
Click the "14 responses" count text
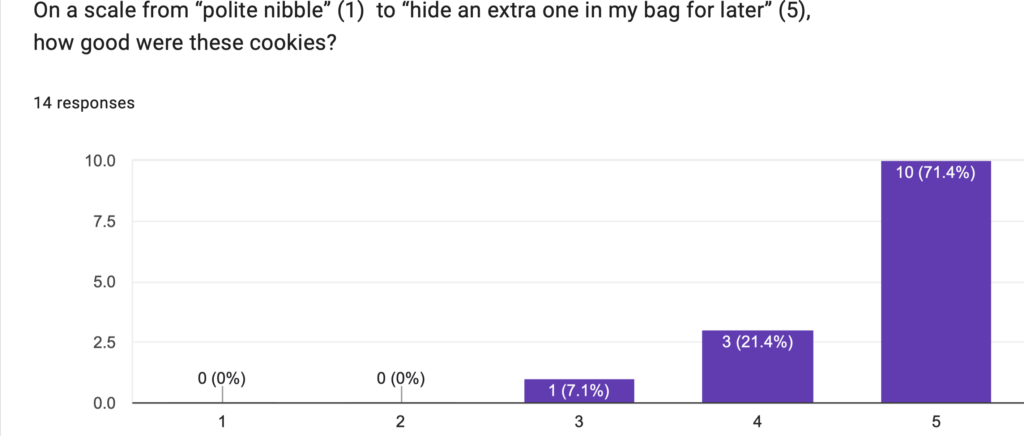[x=84, y=103]
